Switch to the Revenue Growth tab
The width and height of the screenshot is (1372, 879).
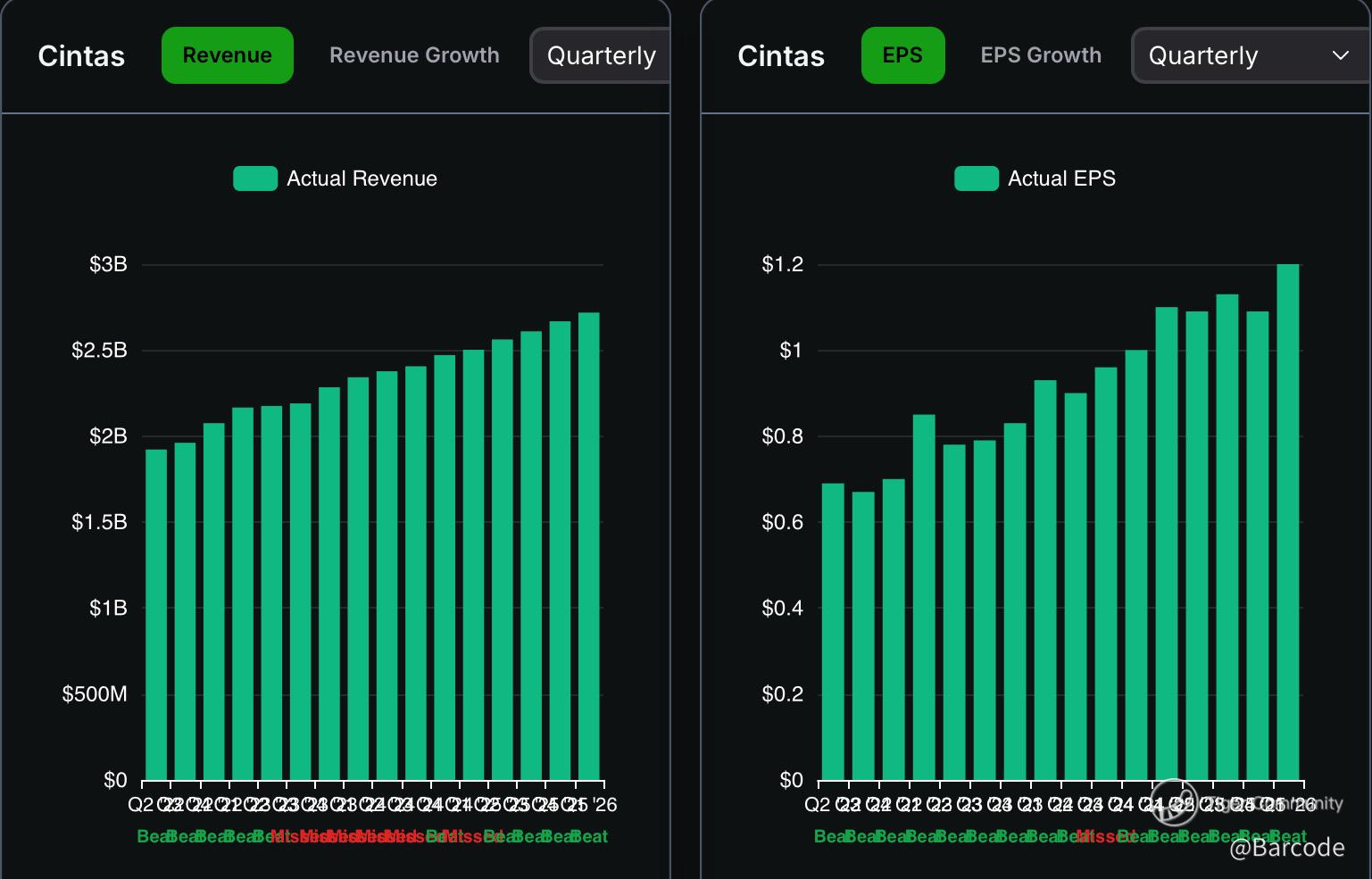pos(414,55)
